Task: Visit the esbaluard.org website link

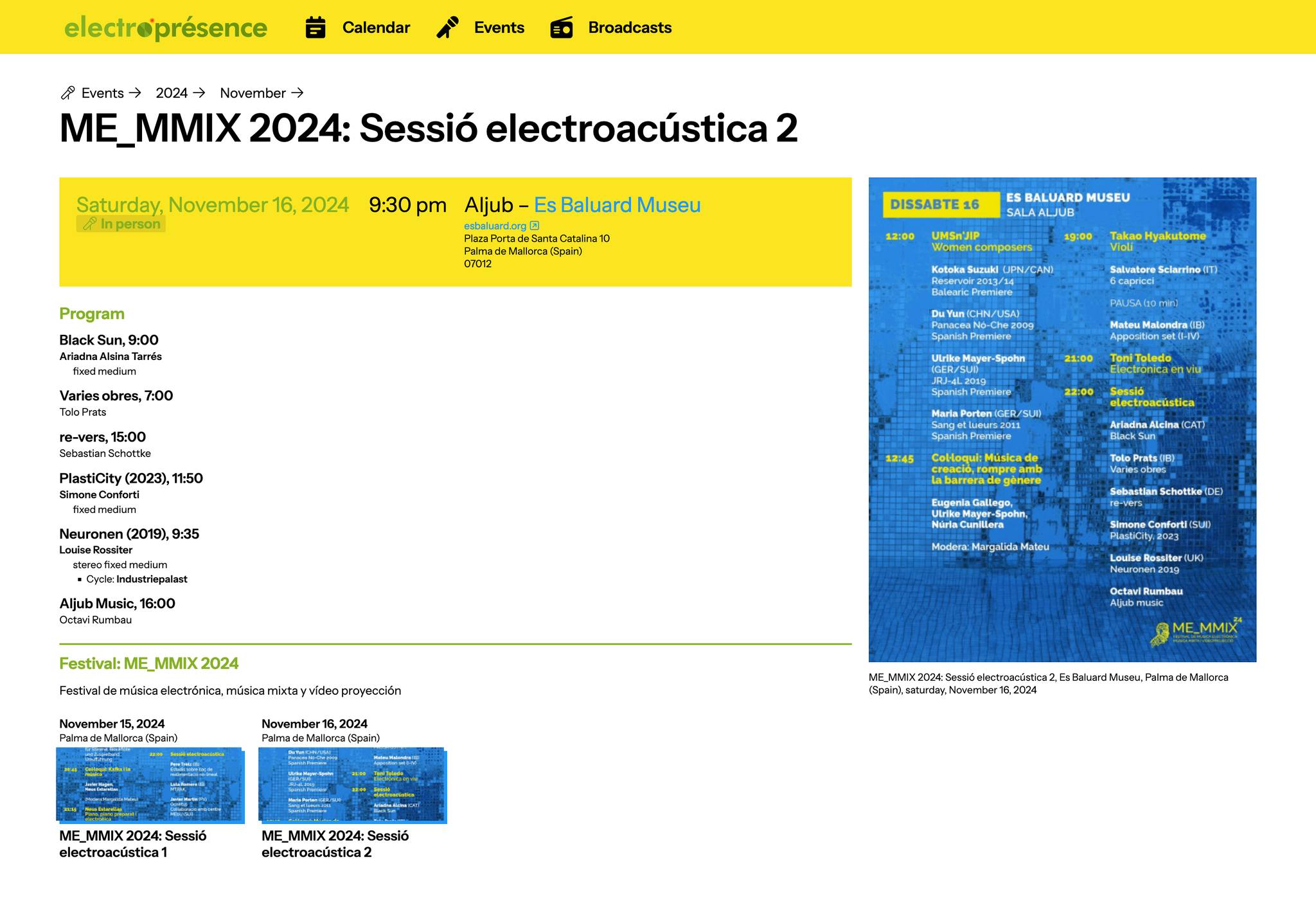Action: (x=495, y=226)
